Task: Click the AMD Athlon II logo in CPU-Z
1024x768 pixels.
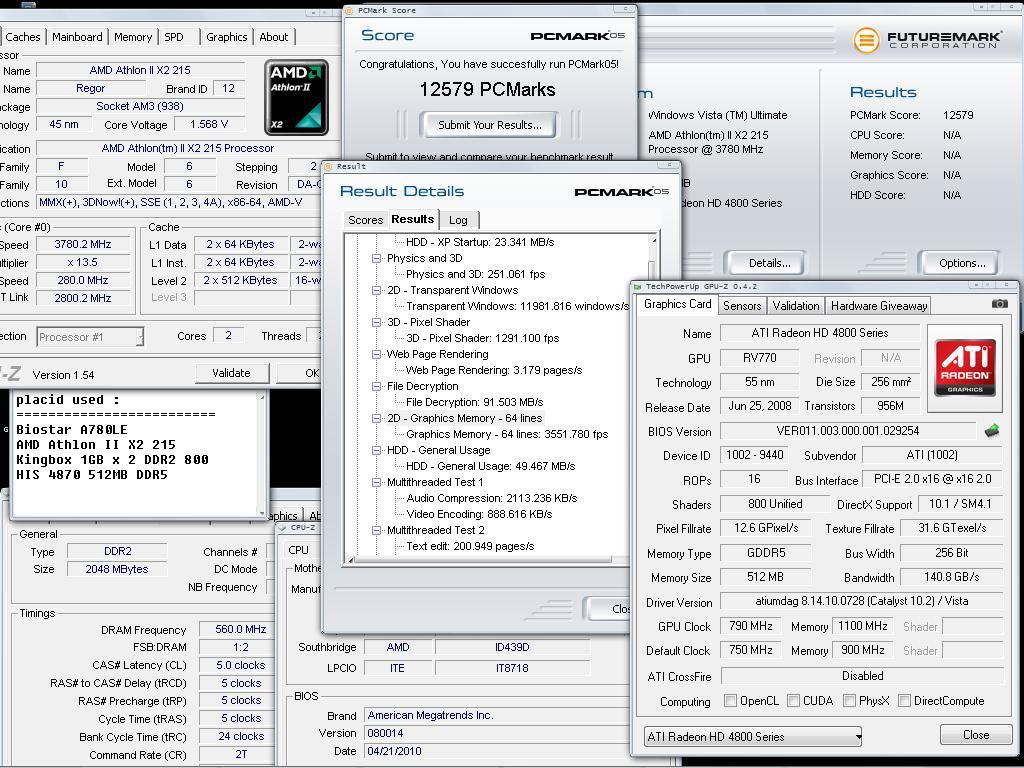Action: click(296, 97)
